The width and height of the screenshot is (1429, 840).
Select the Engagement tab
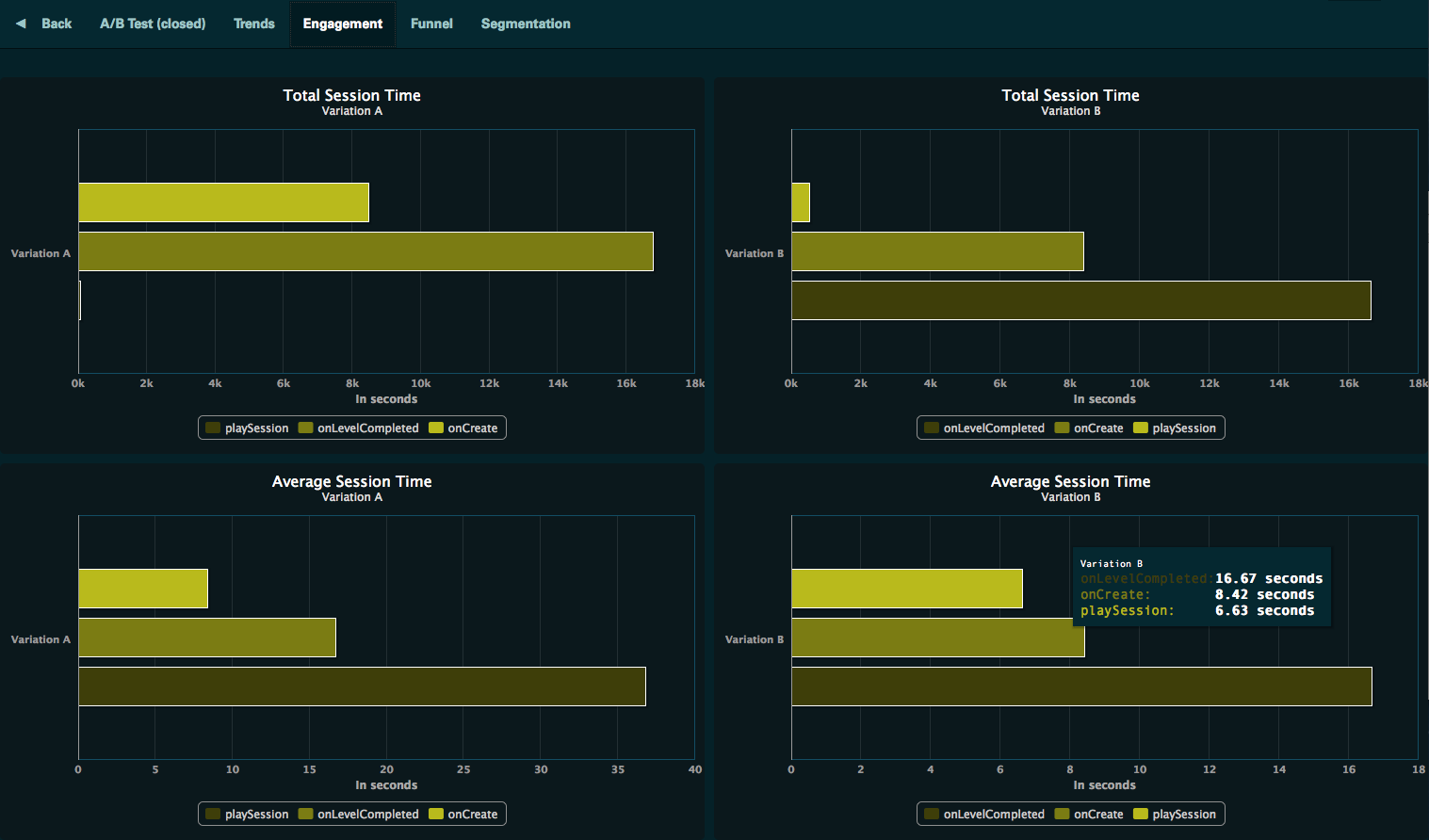342,24
